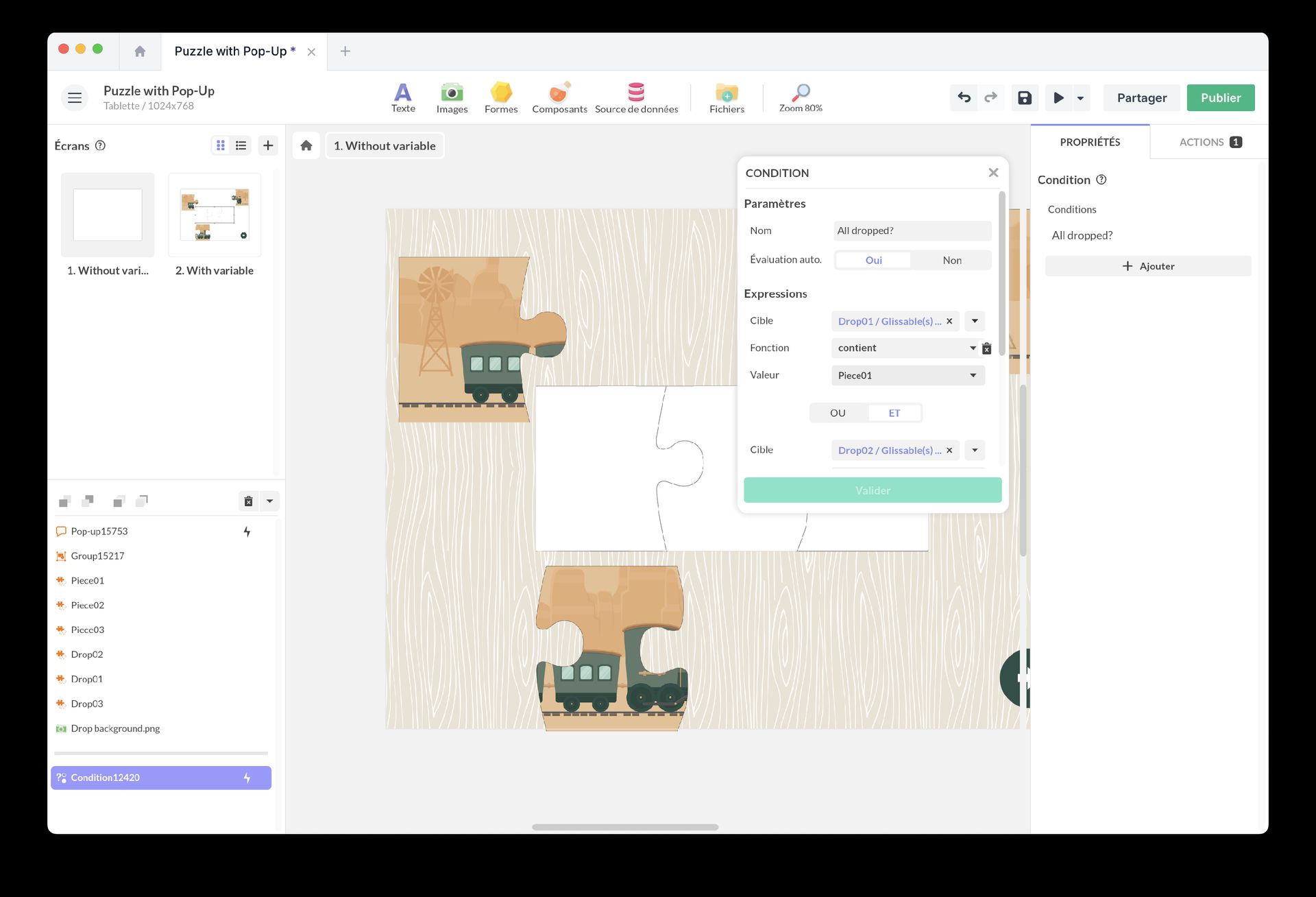The image size is (1316, 897).
Task: Expand the preview play options arrow
Action: pos(1080,98)
